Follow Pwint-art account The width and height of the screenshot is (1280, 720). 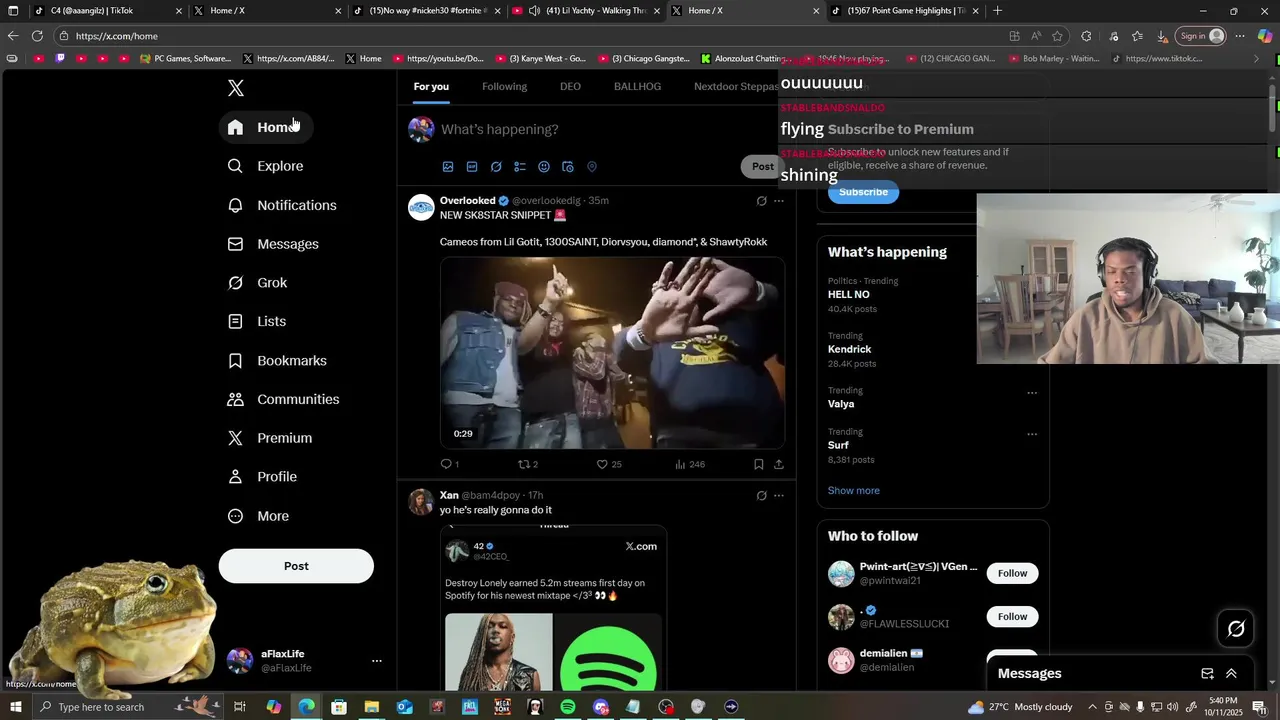tap(1012, 573)
